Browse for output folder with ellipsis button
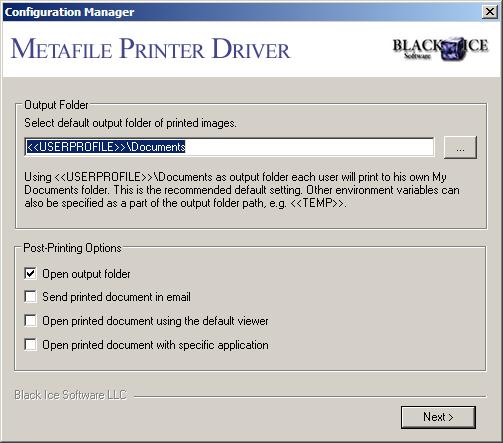503x443 pixels. (x=460, y=147)
